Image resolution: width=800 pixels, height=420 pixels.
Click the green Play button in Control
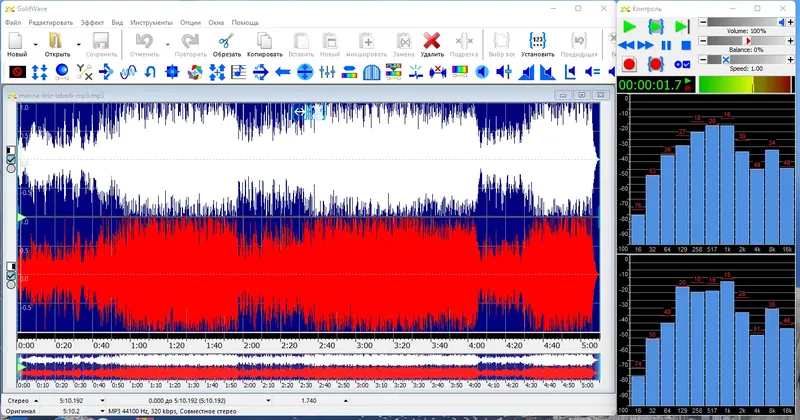click(x=629, y=26)
